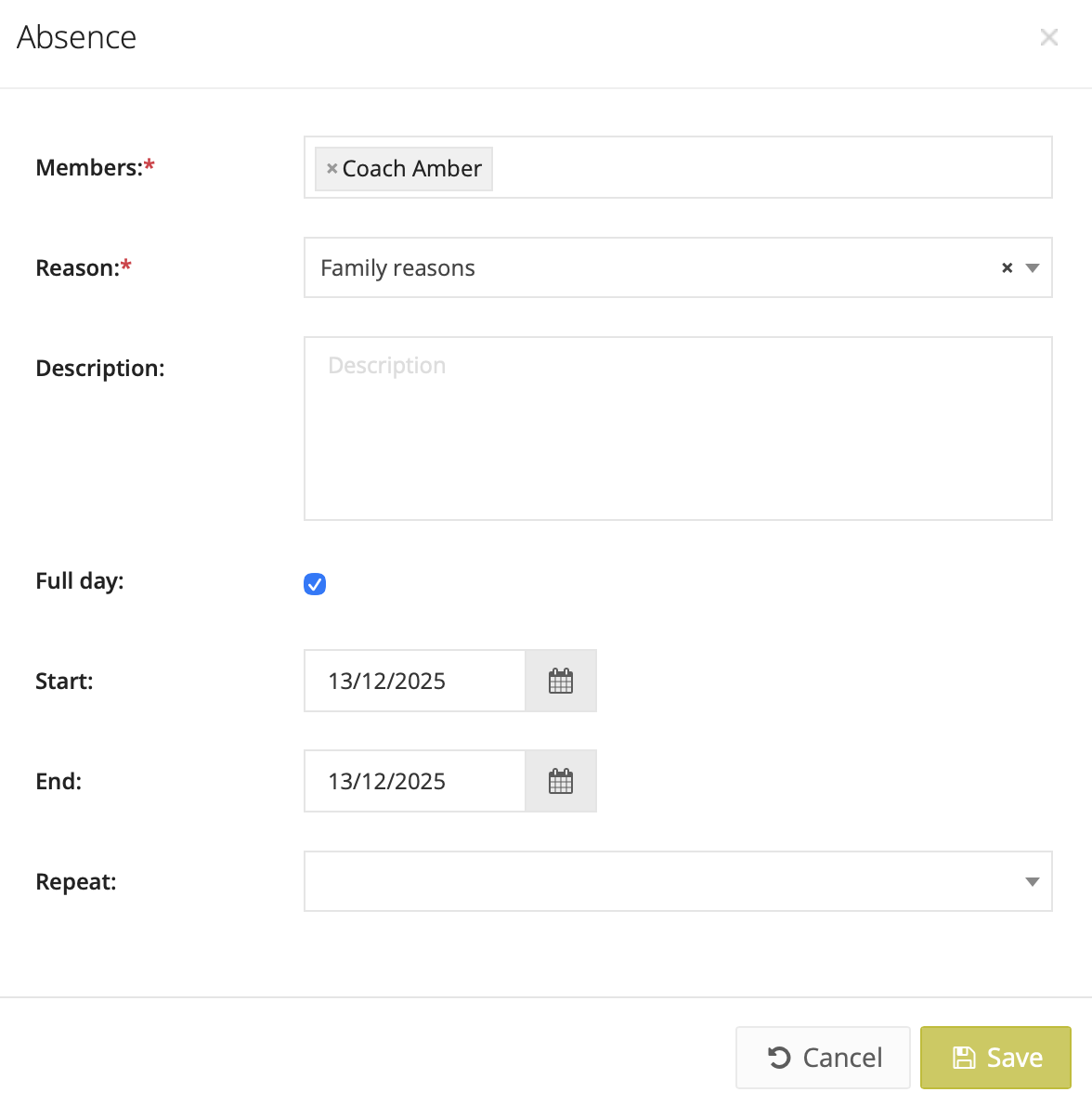Close the Absence dialog with the X

click(x=1049, y=37)
